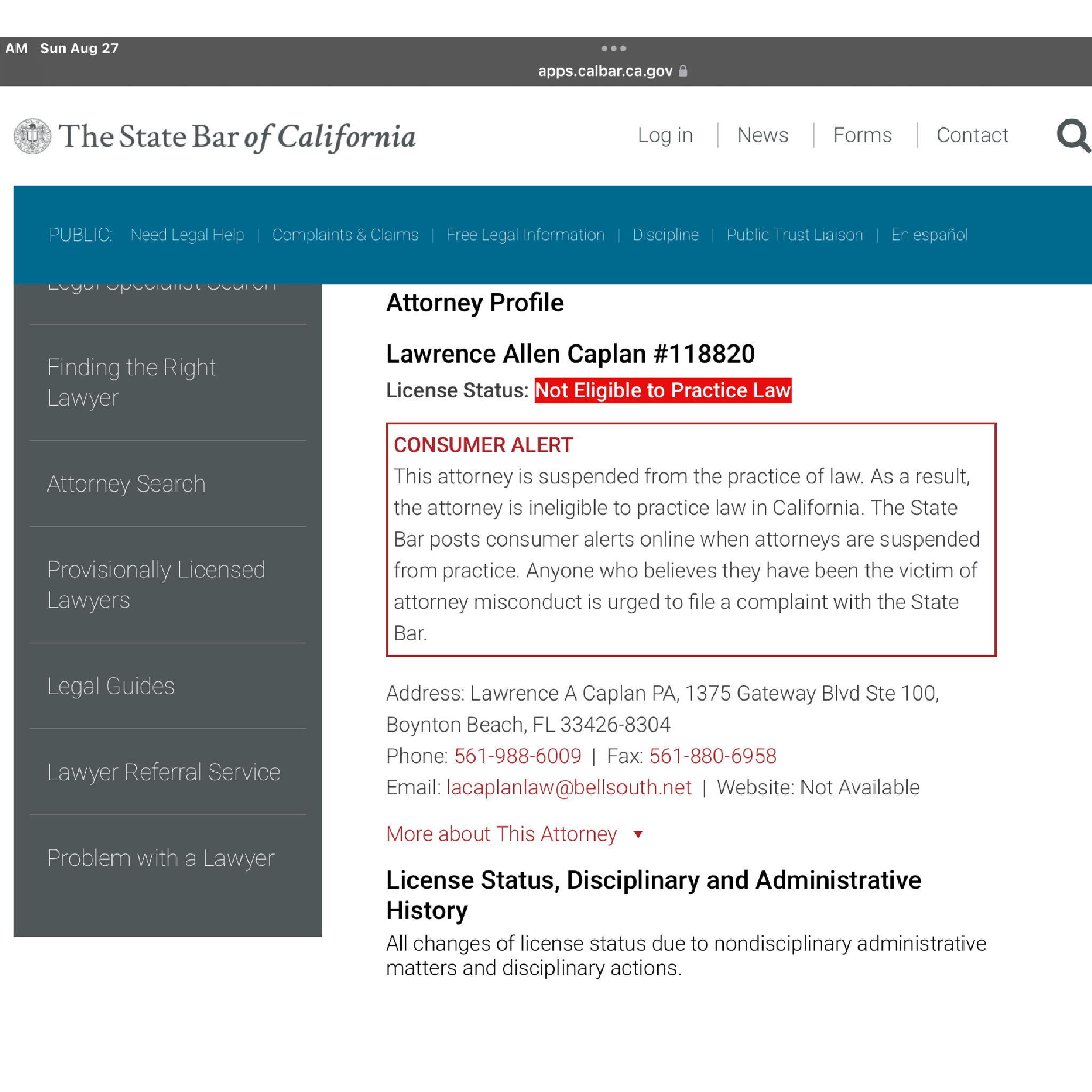Open Need Legal Help in Public nav
1092x1092 pixels.
pos(187,235)
